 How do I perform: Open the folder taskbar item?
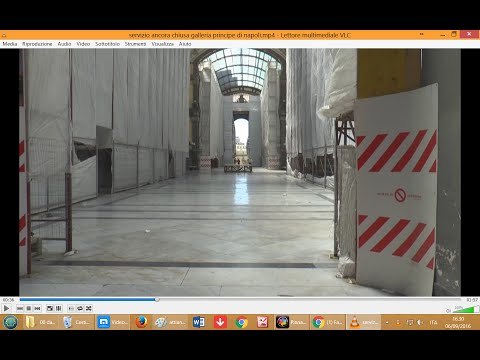tap(41, 322)
